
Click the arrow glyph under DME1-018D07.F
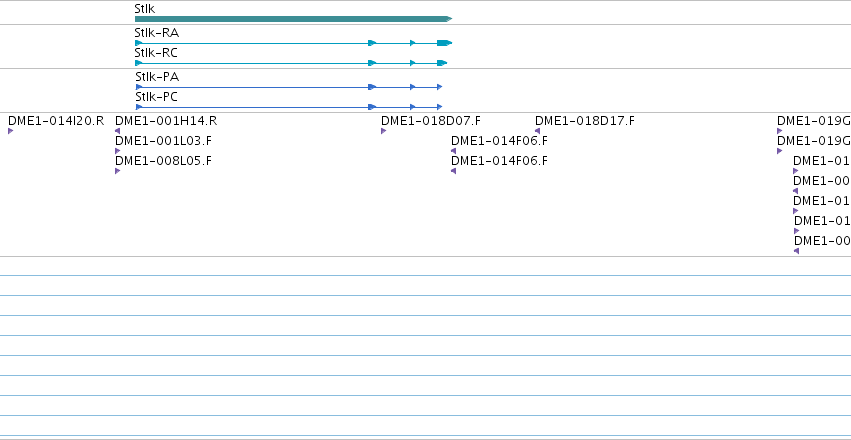[x=384, y=131]
